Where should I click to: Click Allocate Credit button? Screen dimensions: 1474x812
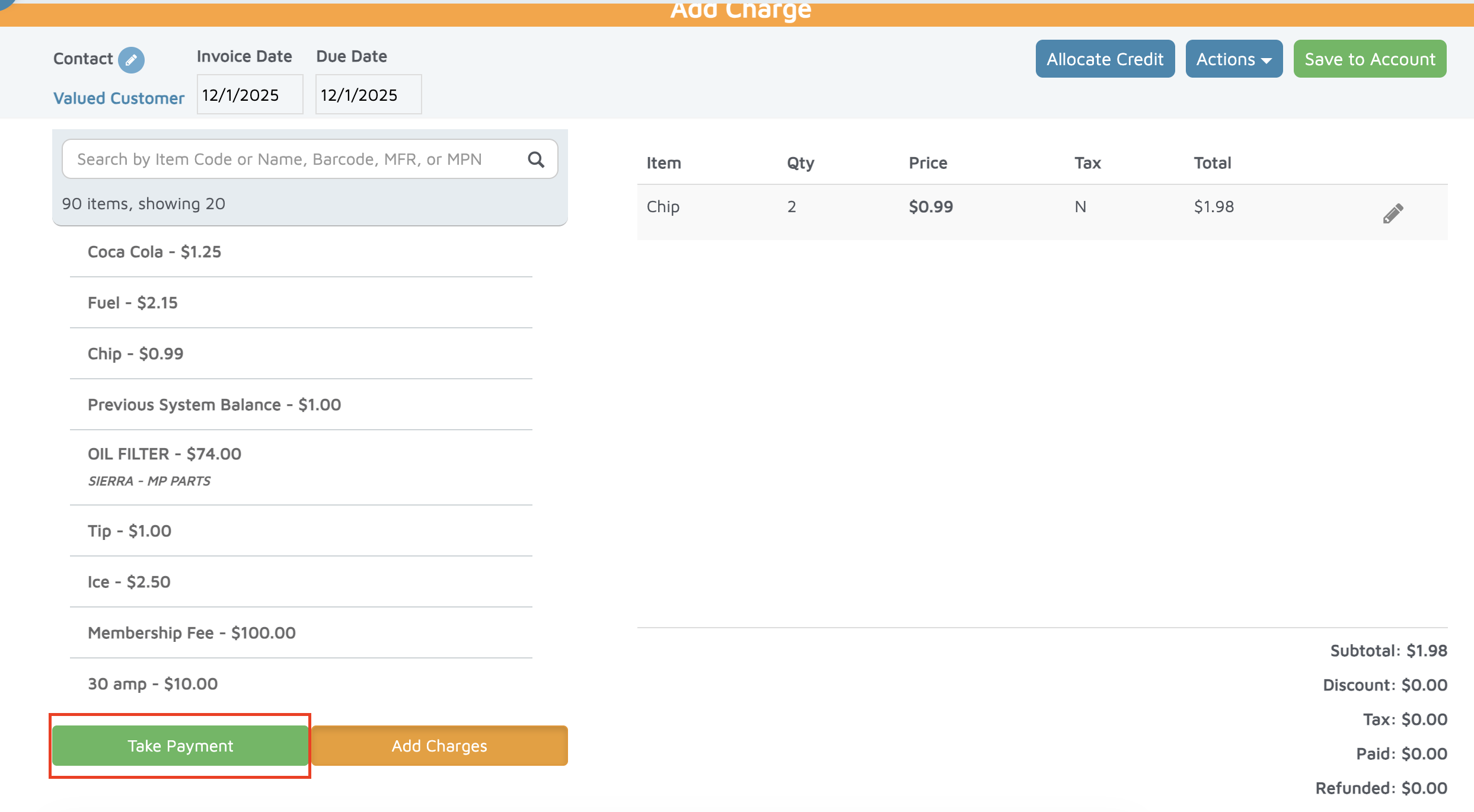[1105, 59]
